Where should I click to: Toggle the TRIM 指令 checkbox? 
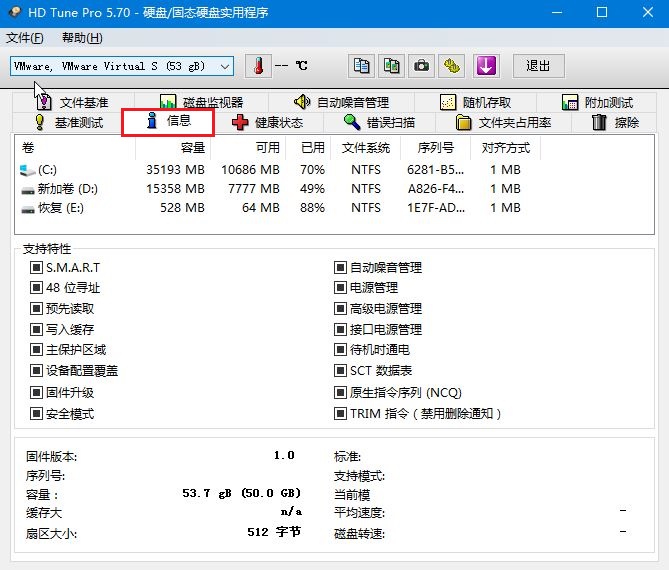coord(340,413)
